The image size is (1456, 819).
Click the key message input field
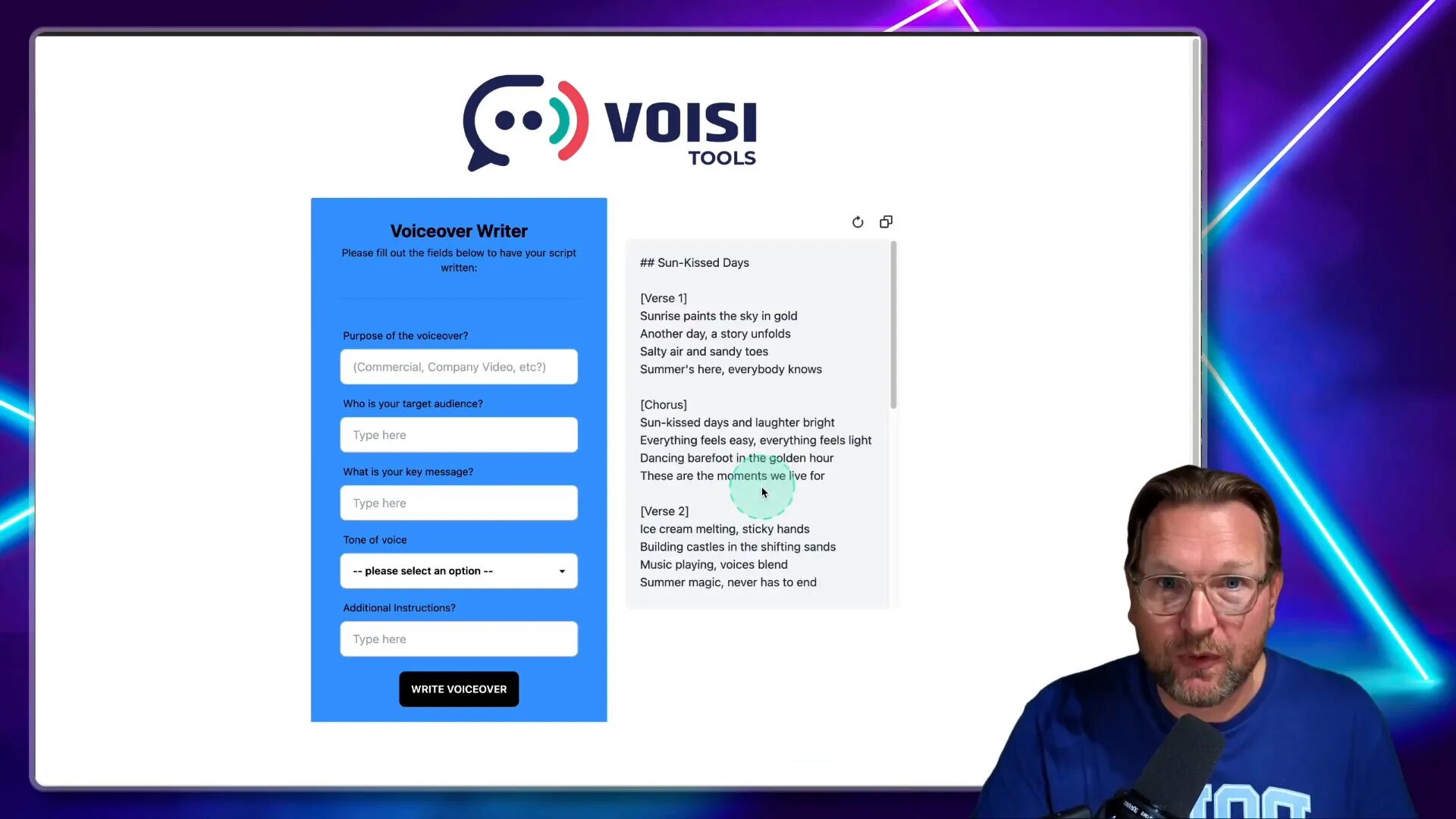tap(459, 502)
